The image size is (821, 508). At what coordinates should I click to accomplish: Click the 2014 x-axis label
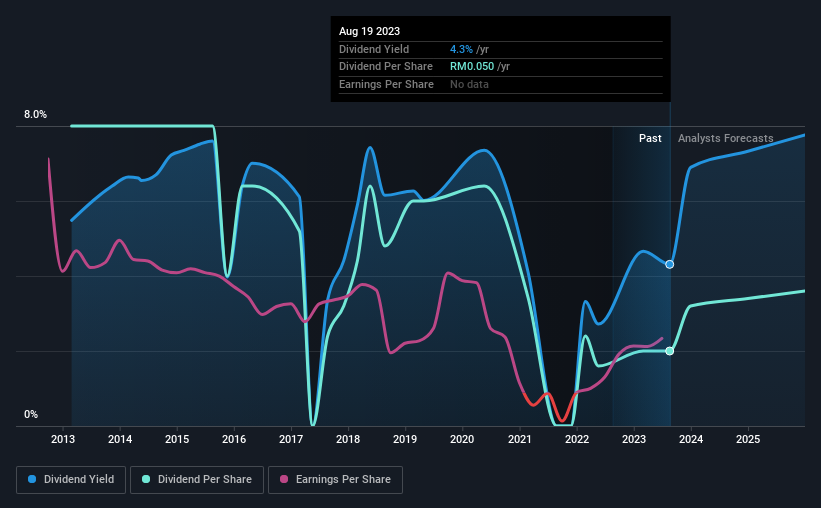120,439
